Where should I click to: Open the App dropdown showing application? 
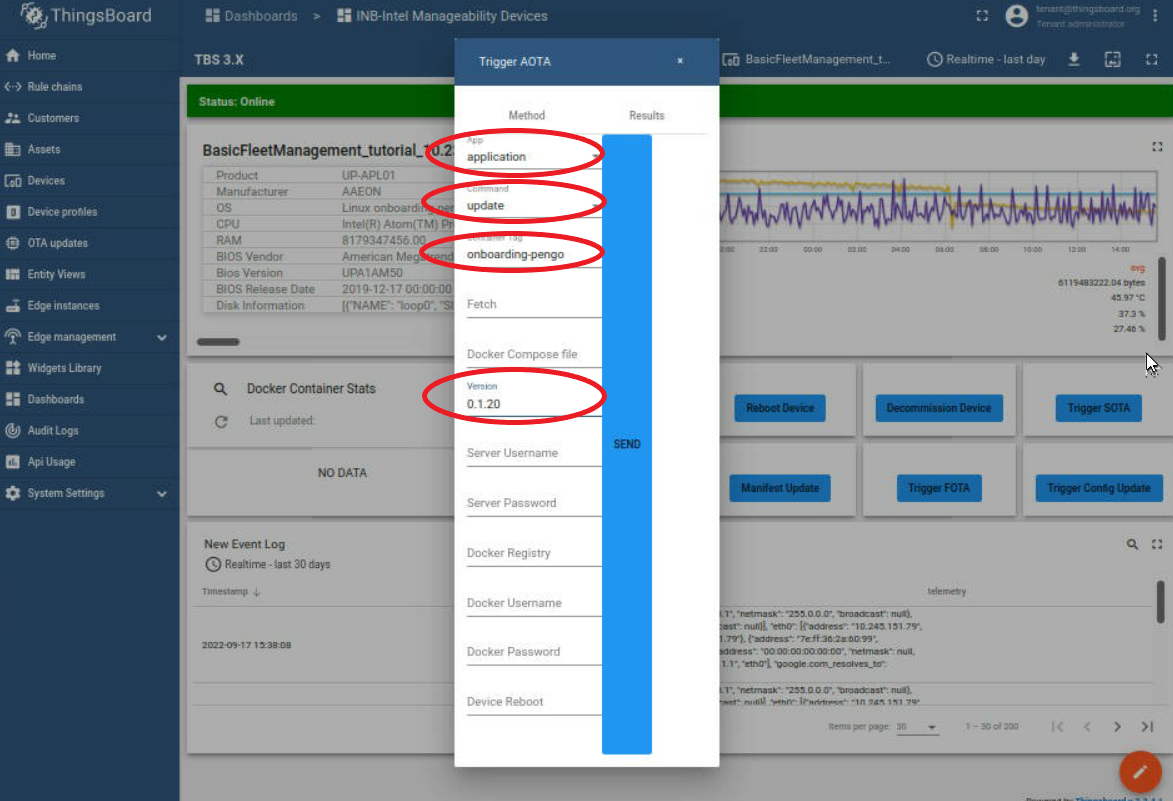(x=532, y=157)
